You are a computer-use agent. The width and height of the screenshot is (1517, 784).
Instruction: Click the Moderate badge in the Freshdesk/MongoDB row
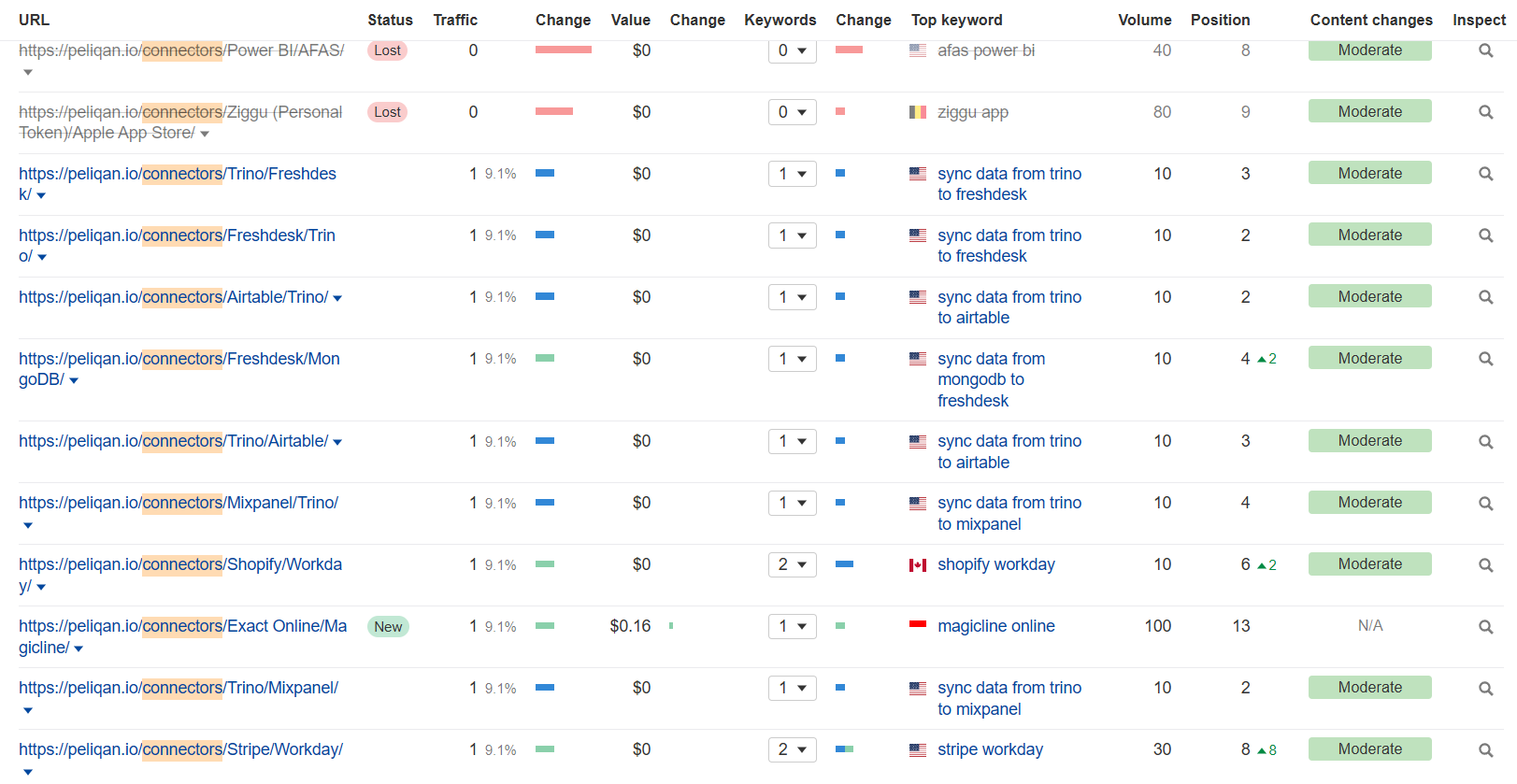click(x=1370, y=359)
